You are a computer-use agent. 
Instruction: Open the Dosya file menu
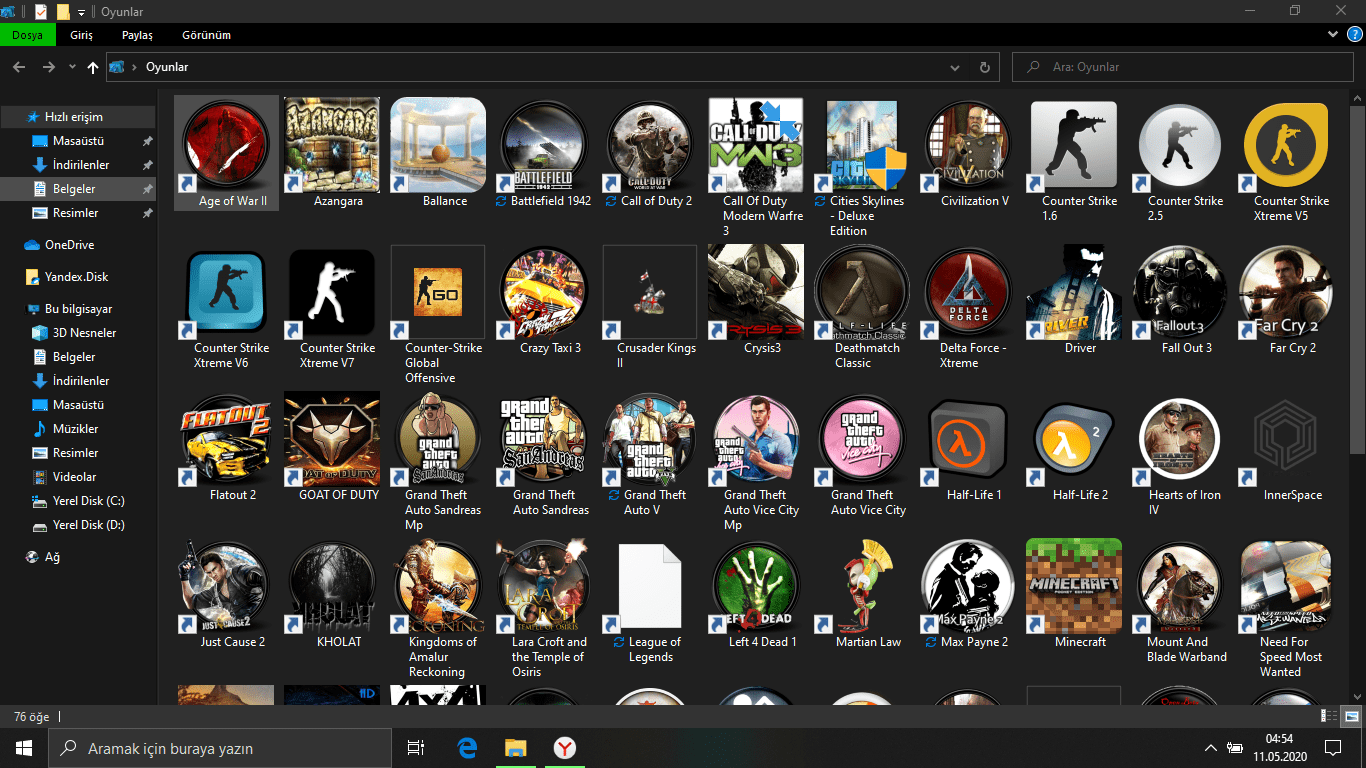click(27, 35)
